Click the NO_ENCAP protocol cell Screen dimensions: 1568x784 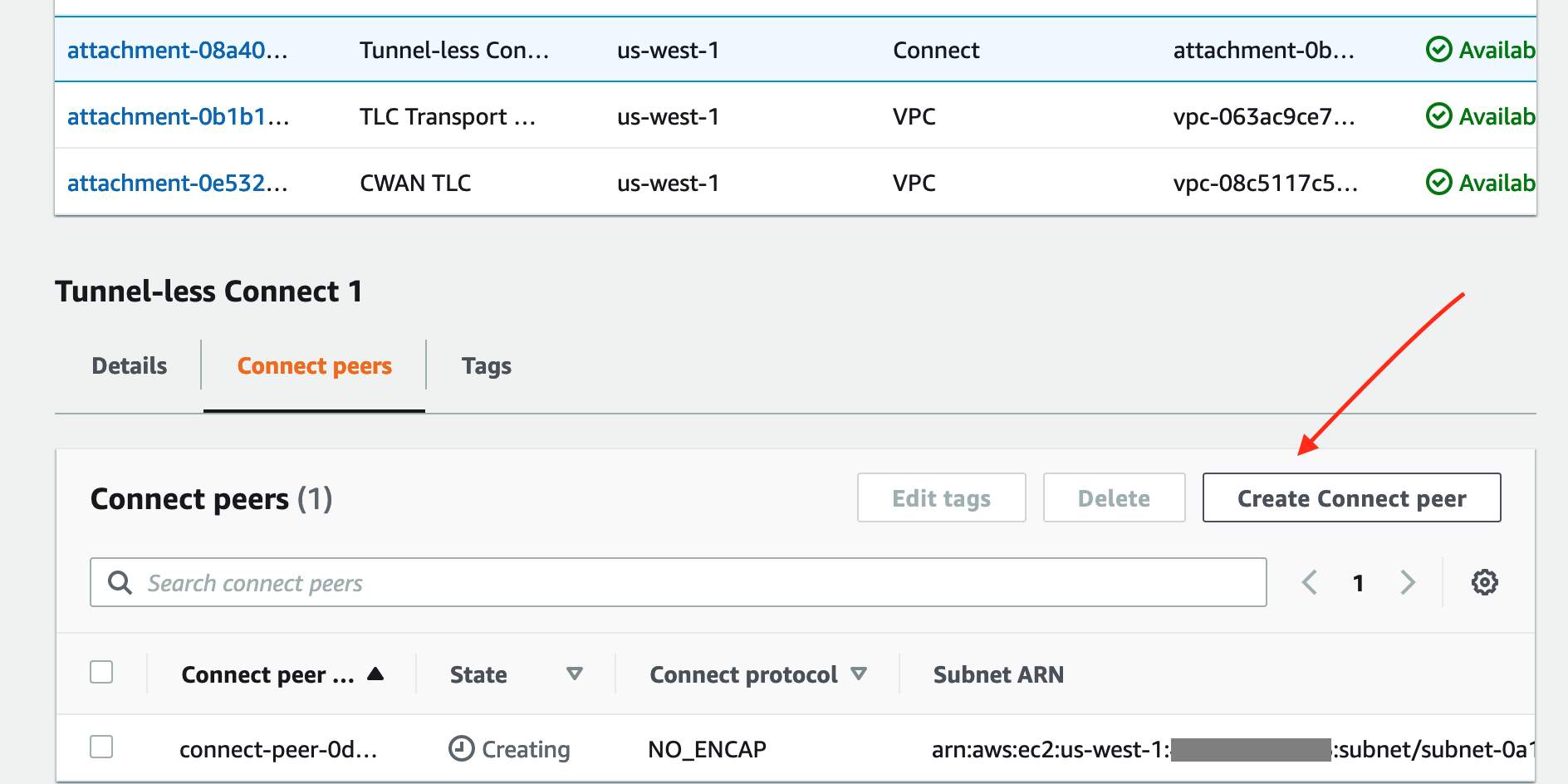(x=707, y=749)
